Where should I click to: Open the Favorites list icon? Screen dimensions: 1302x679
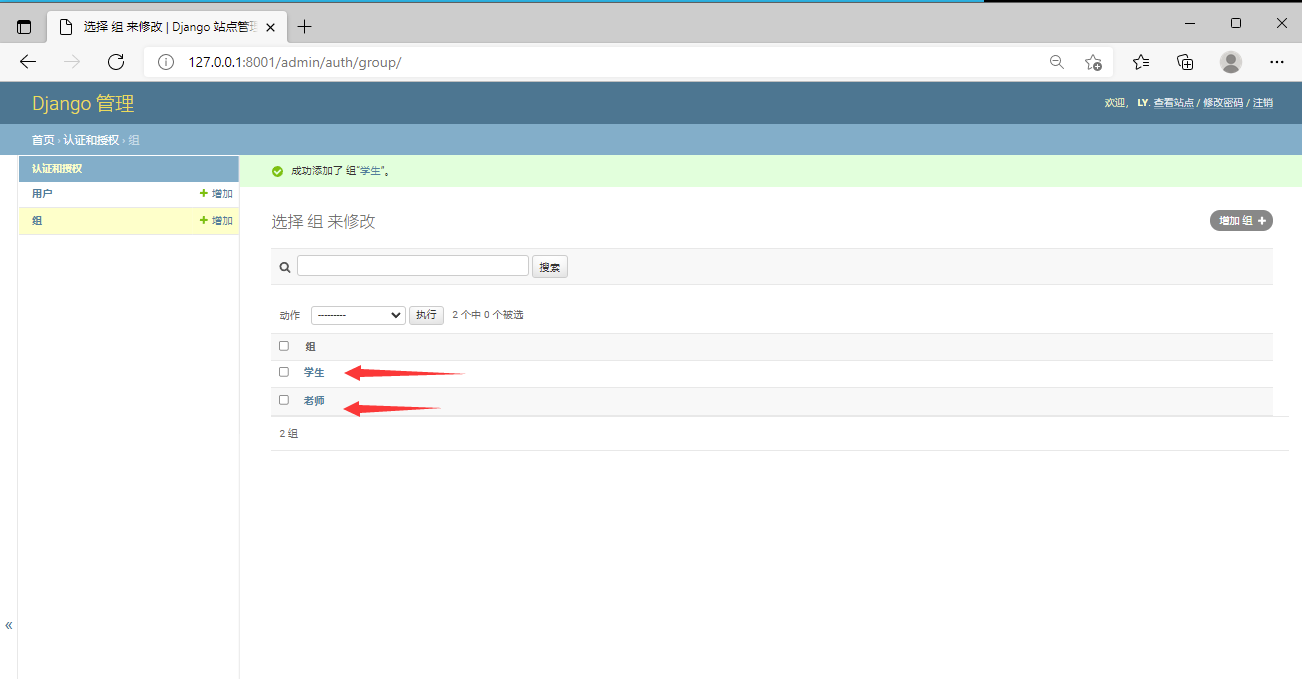(x=1141, y=62)
